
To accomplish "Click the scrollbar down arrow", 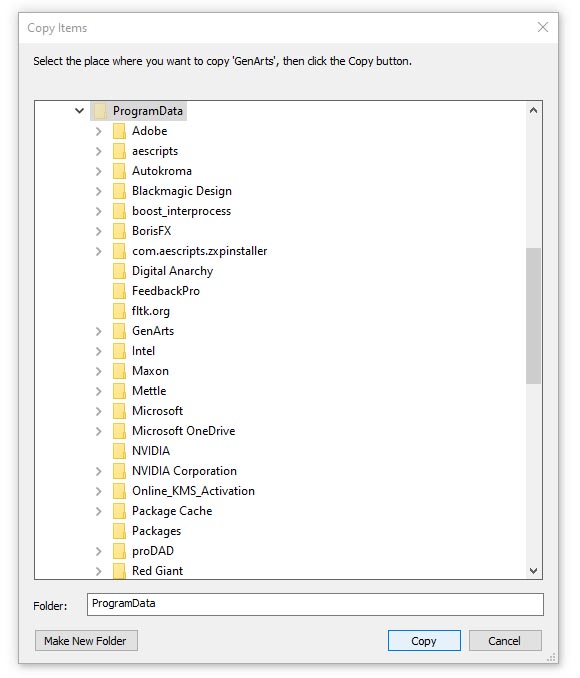I will 533,571.
